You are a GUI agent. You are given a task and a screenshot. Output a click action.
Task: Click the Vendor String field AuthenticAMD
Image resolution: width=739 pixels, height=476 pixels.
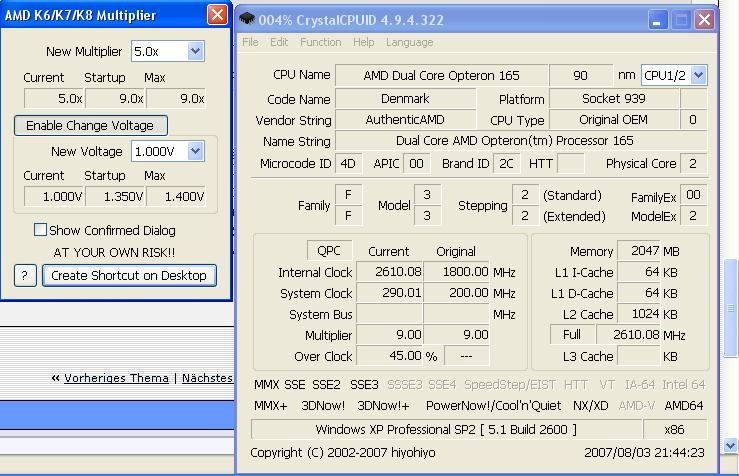pos(405,120)
